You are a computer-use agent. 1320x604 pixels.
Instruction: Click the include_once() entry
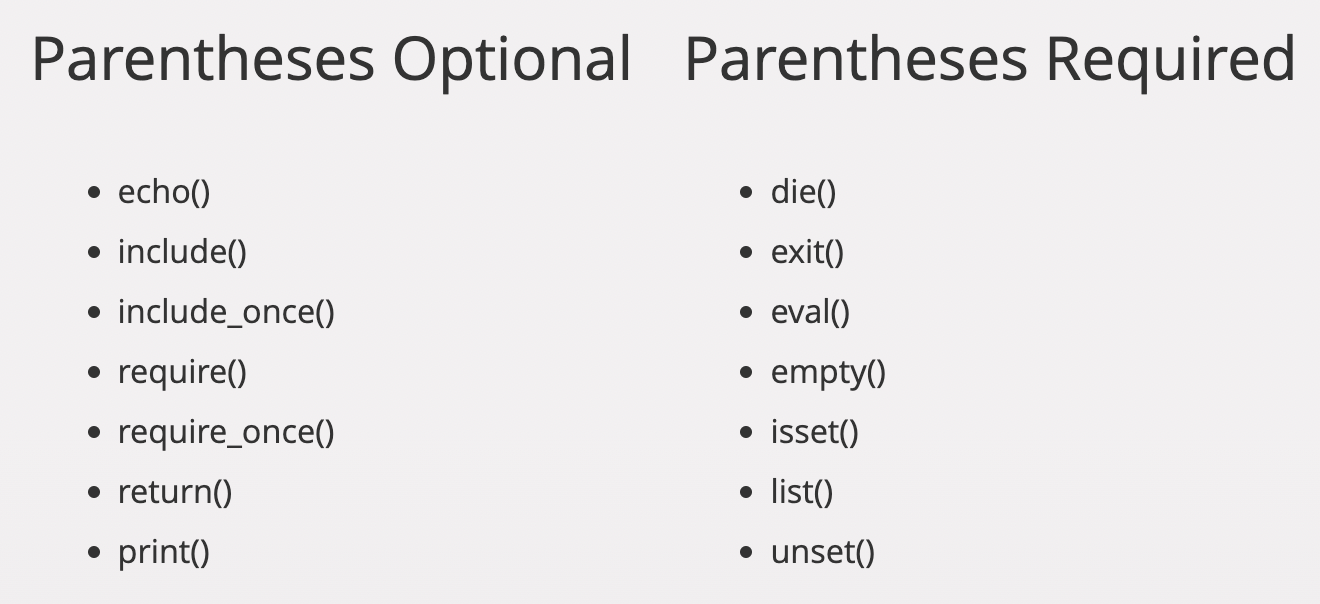point(226,312)
